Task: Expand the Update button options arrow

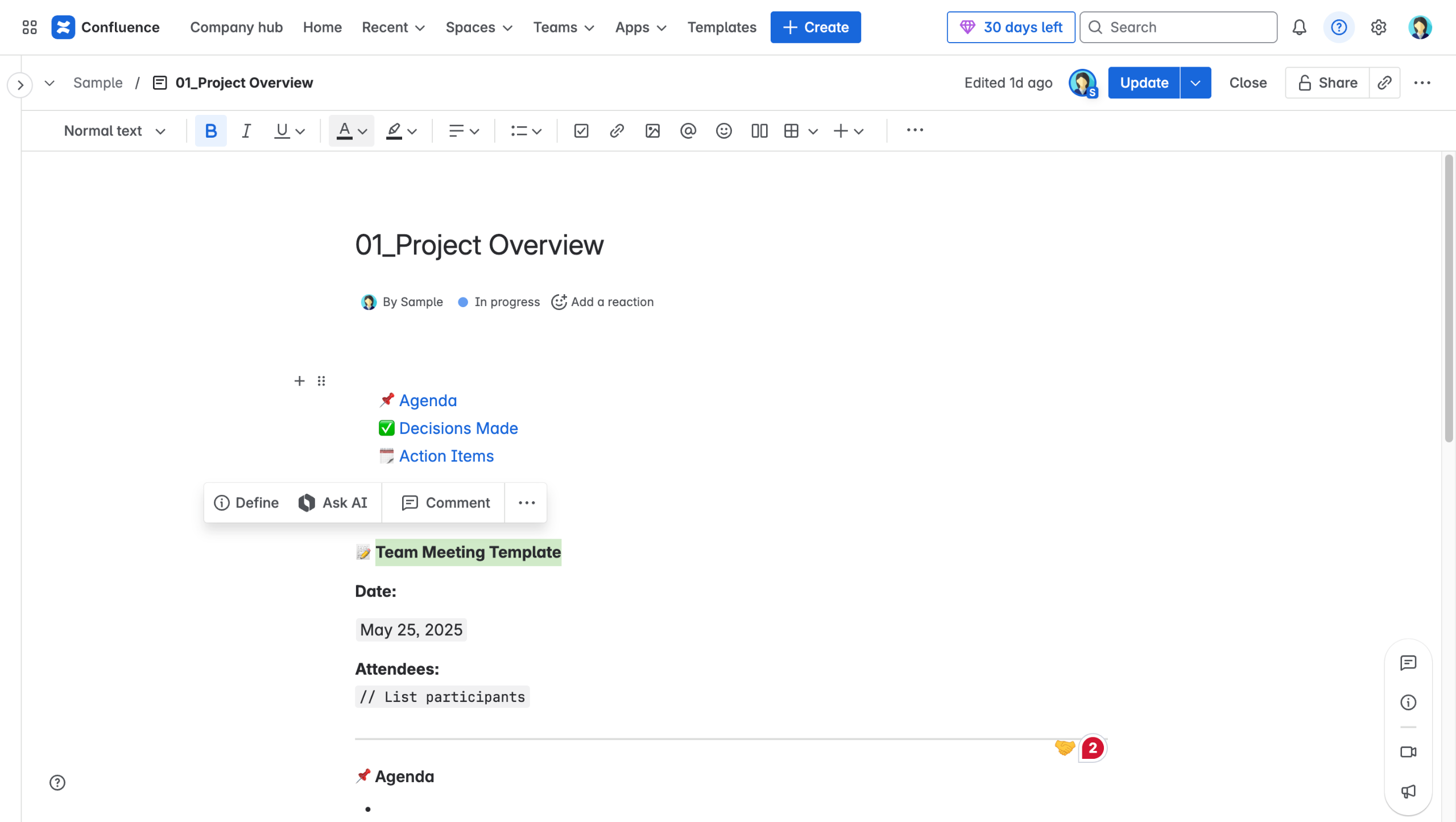Action: point(1196,83)
